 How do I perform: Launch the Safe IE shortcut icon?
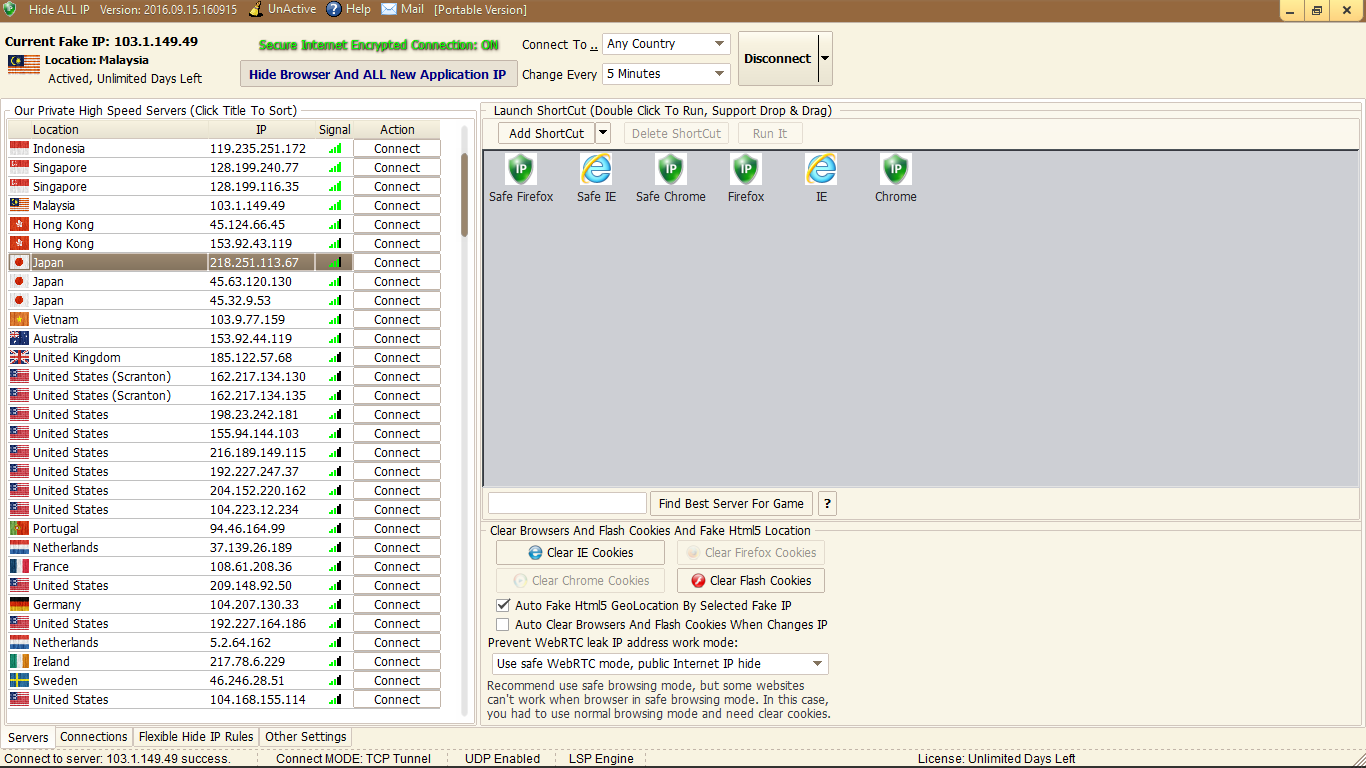pos(596,169)
